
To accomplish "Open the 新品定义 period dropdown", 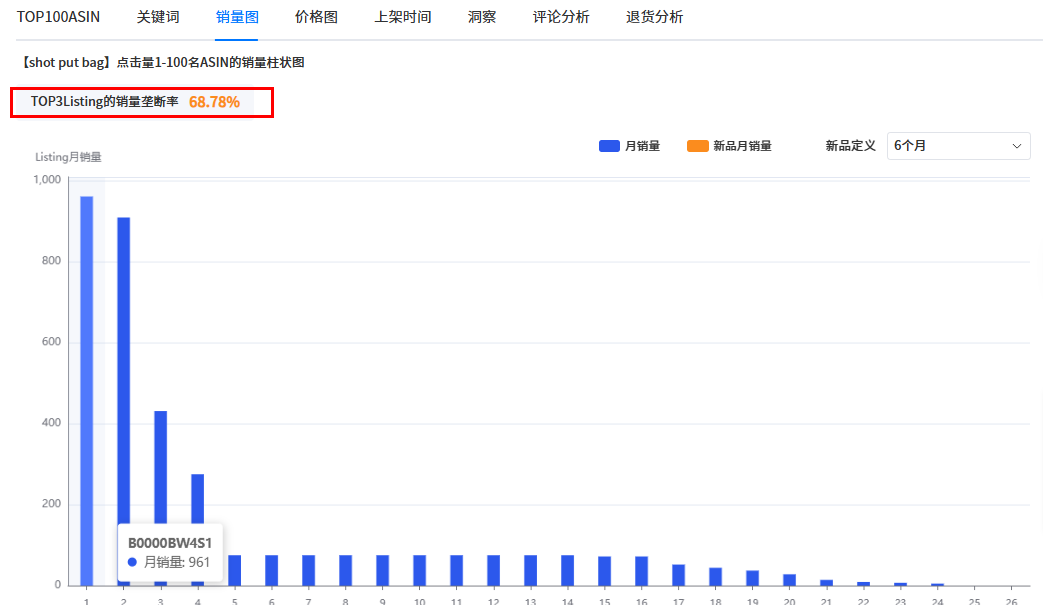I will coord(958,145).
